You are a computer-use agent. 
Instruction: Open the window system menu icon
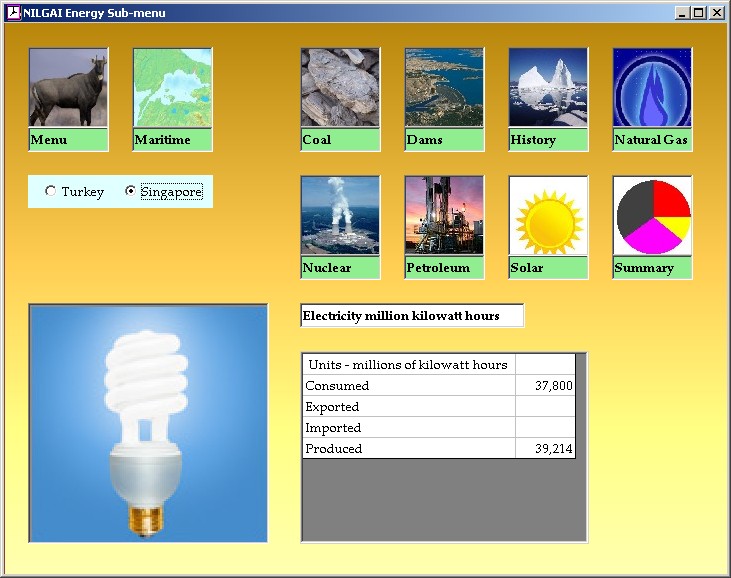coord(13,13)
